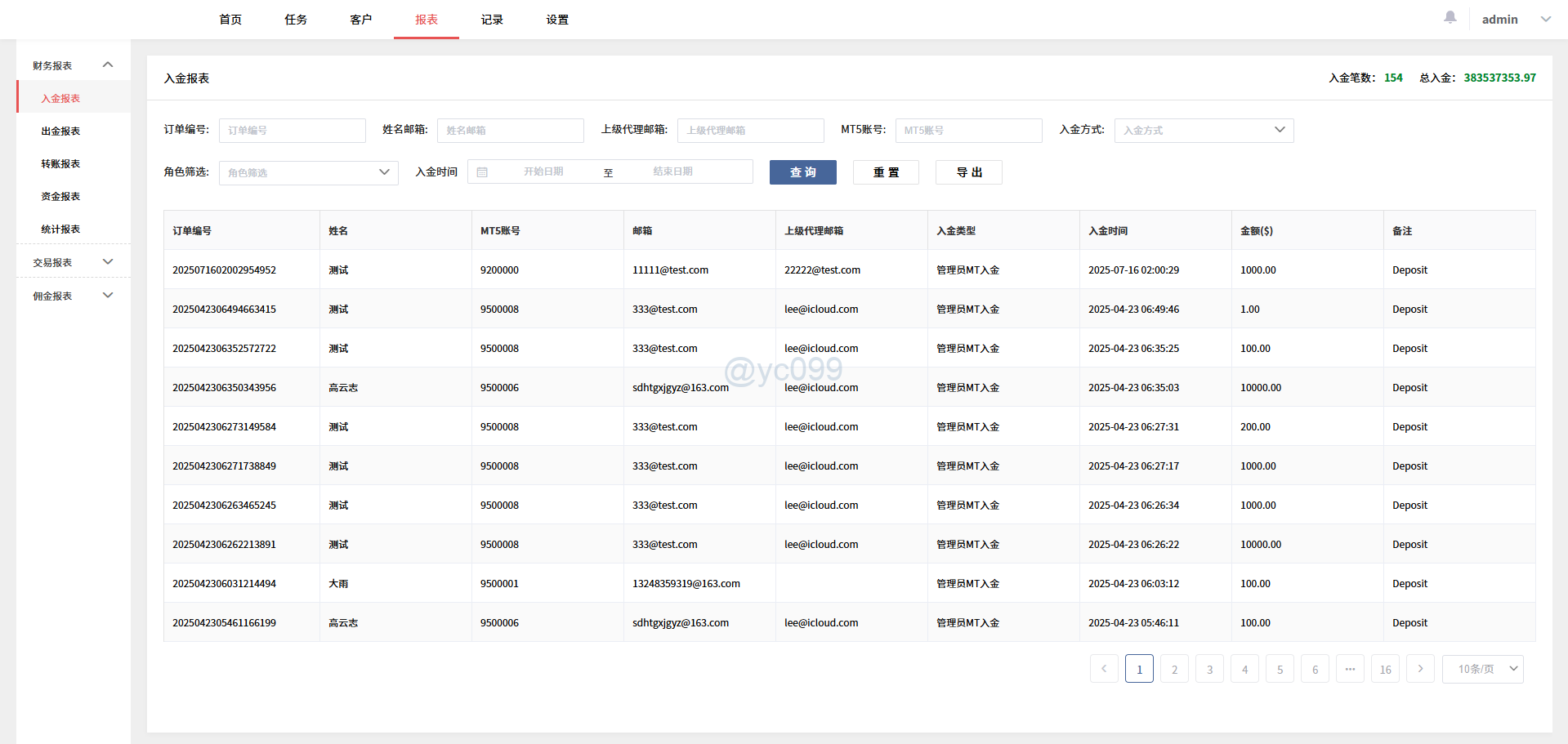This screenshot has height=744, width=1568.
Task: Click the 角色筛选 dropdown arrow icon
Action: (x=384, y=172)
